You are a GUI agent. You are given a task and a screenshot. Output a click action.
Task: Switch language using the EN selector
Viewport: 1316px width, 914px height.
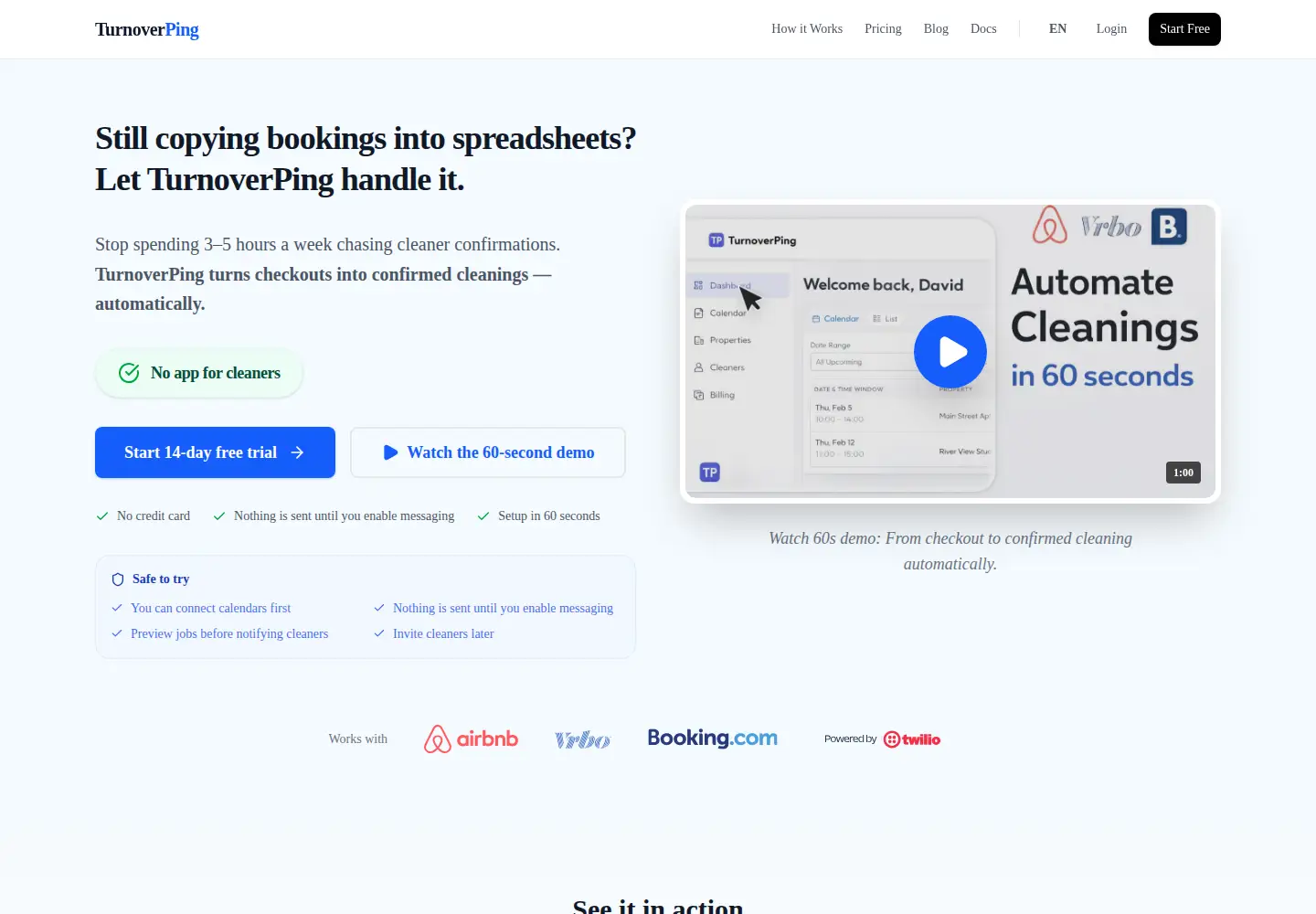point(1057,28)
